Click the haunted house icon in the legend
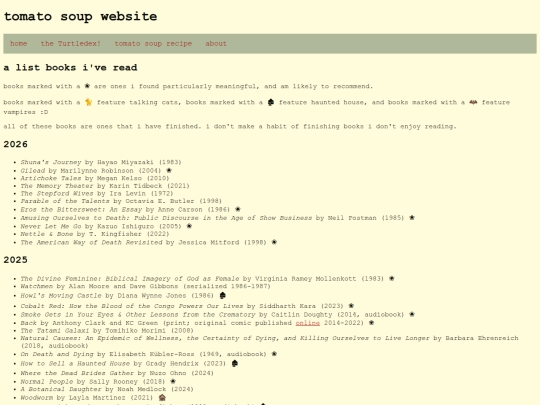This screenshot has width=540, height=405. click(x=271, y=102)
